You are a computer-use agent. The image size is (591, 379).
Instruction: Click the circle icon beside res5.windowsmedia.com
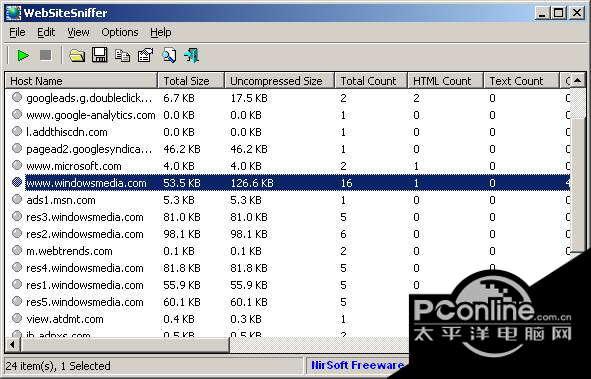(x=17, y=301)
